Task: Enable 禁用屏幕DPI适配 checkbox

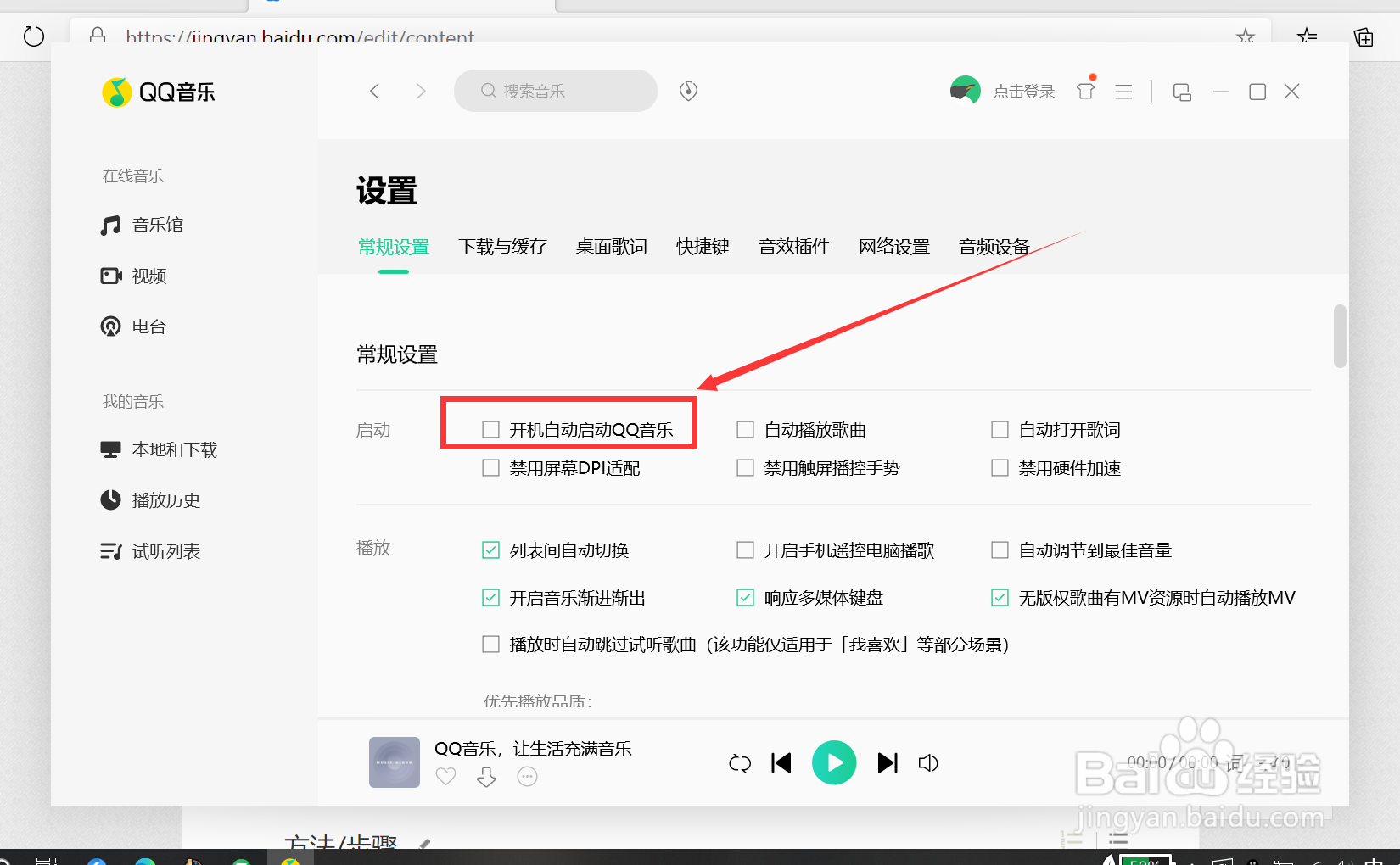Action: [x=490, y=468]
